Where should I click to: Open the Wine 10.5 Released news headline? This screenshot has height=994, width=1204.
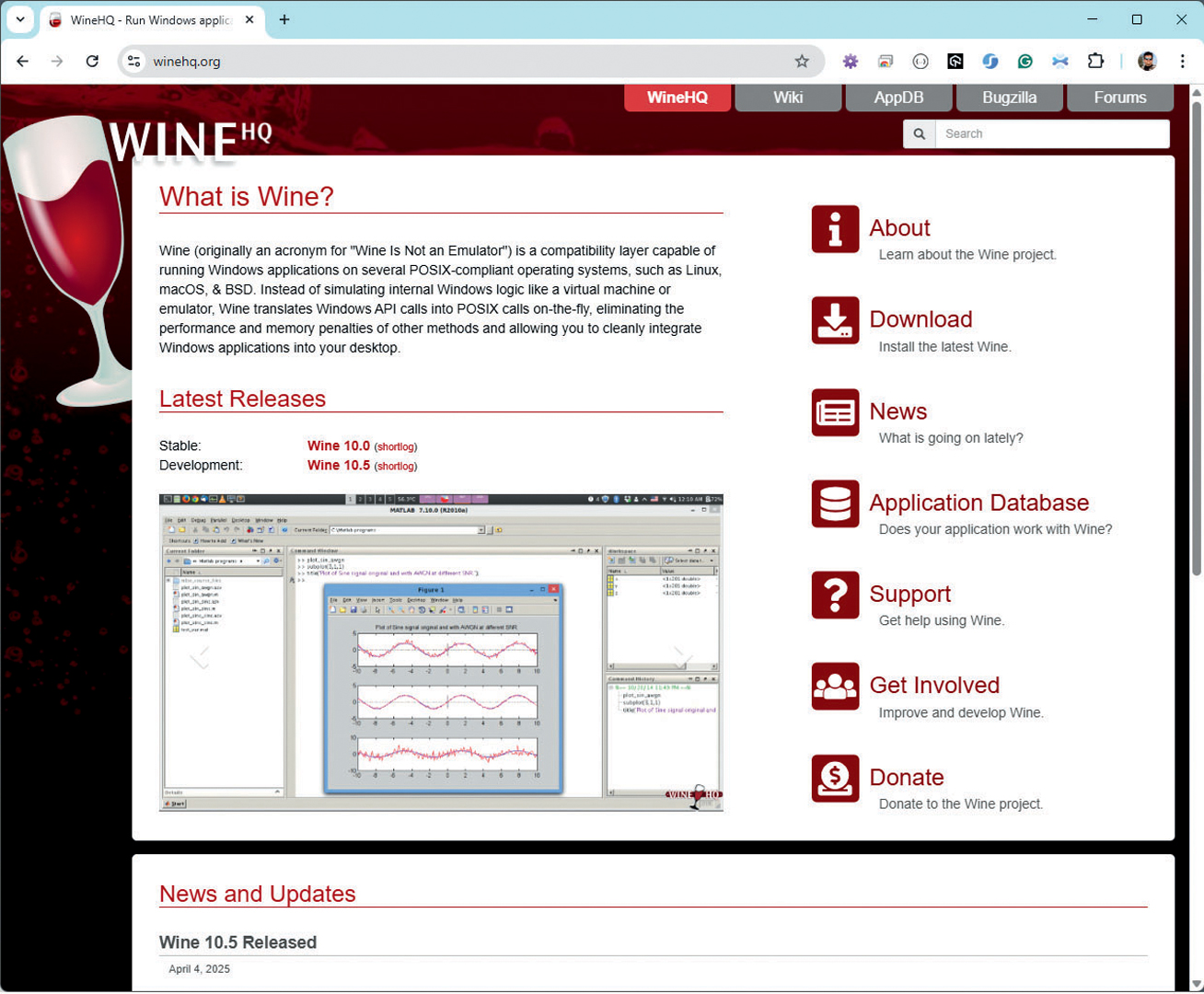click(x=237, y=942)
